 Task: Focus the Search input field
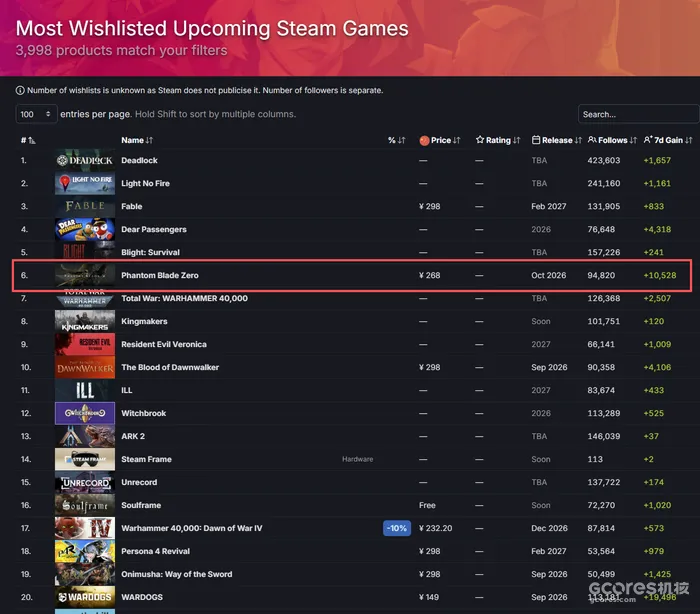(x=638, y=114)
